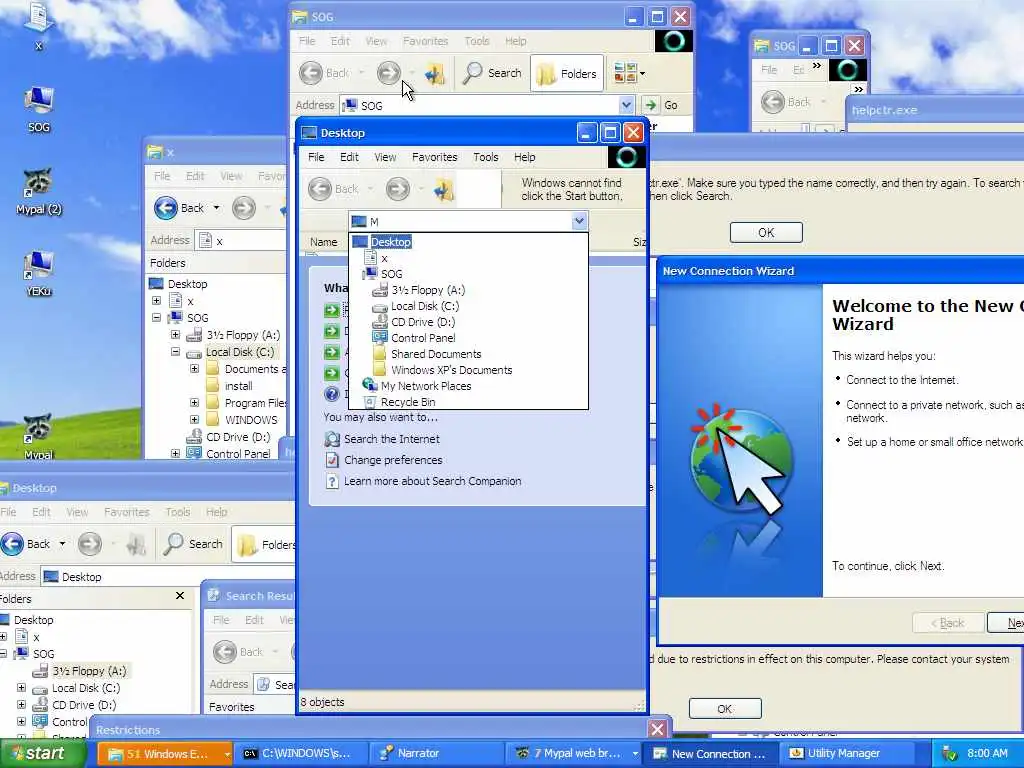Click the Start button
Screen dimensions: 1024x768
[x=42, y=753]
